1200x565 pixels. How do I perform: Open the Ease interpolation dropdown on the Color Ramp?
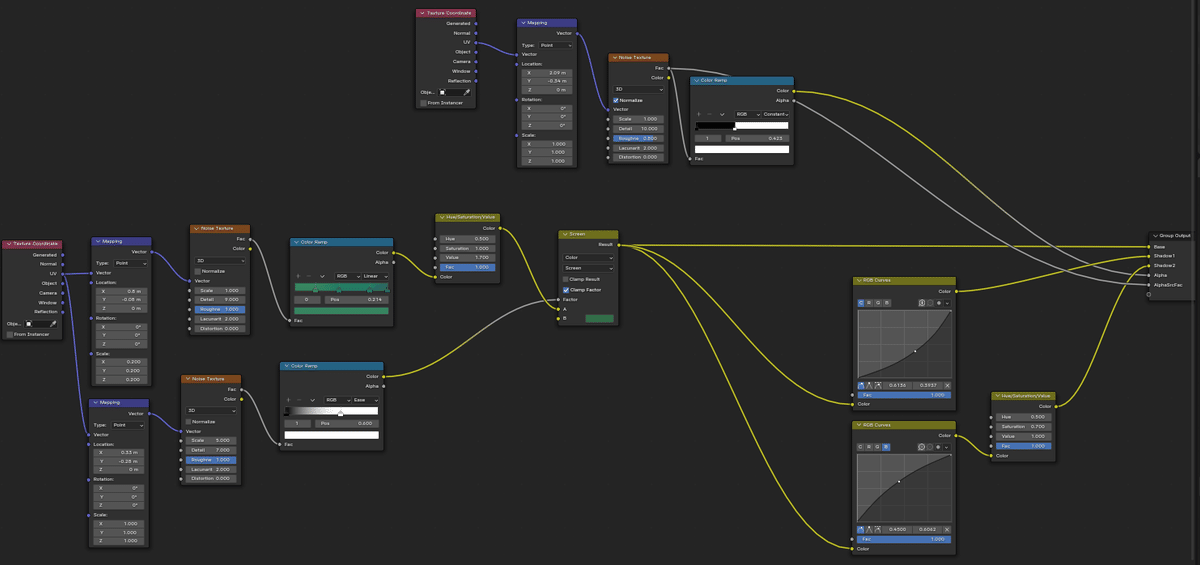point(365,400)
